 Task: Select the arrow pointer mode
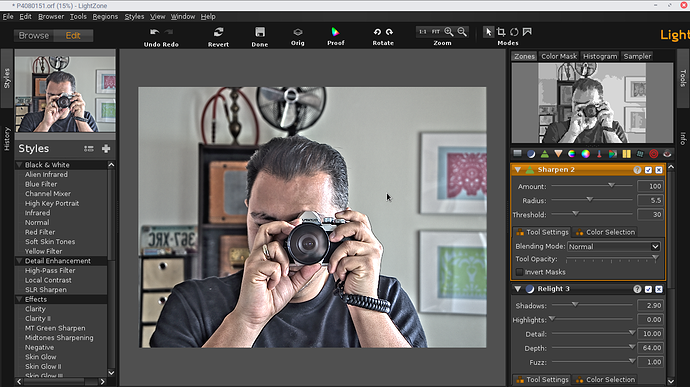point(488,32)
